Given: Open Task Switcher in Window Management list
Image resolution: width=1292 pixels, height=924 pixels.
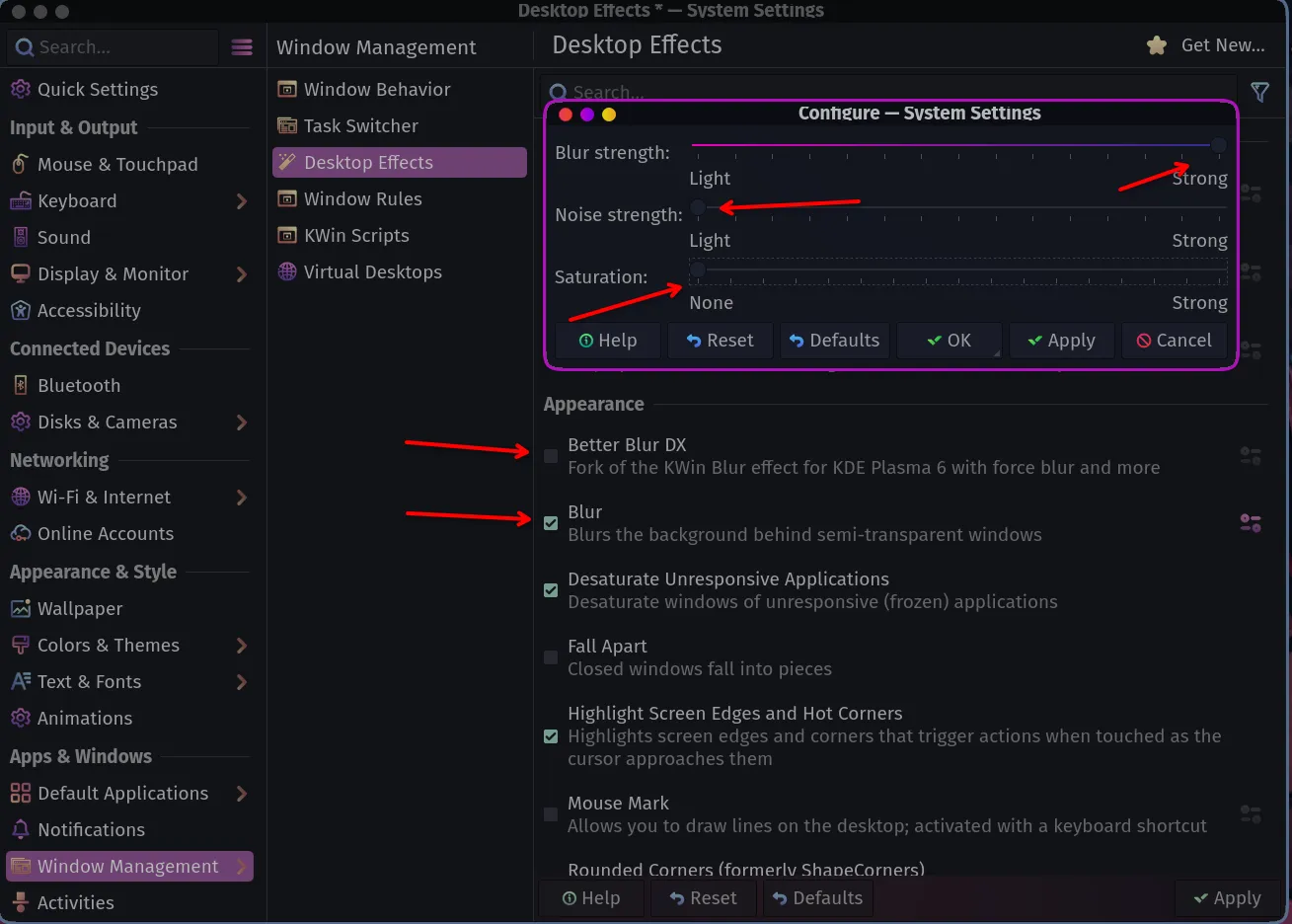Looking at the screenshot, I should click(x=399, y=126).
